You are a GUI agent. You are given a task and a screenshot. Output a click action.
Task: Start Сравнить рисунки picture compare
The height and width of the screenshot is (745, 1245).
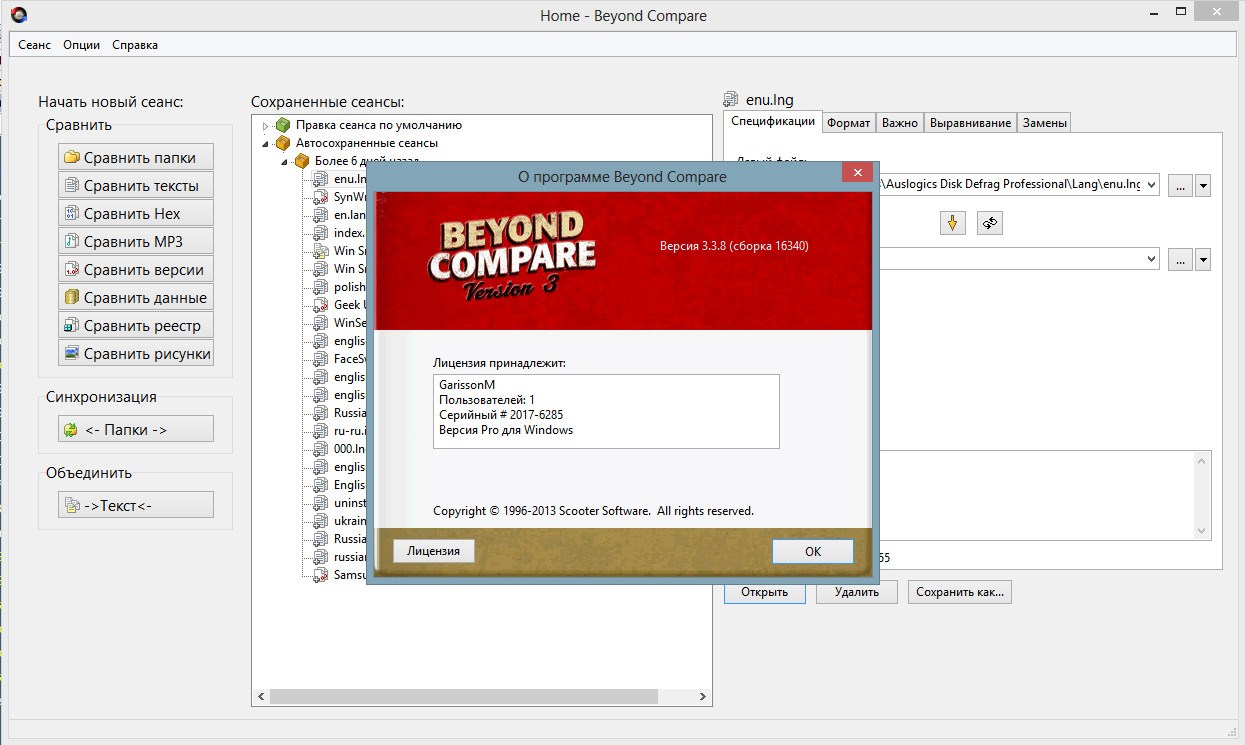136,353
